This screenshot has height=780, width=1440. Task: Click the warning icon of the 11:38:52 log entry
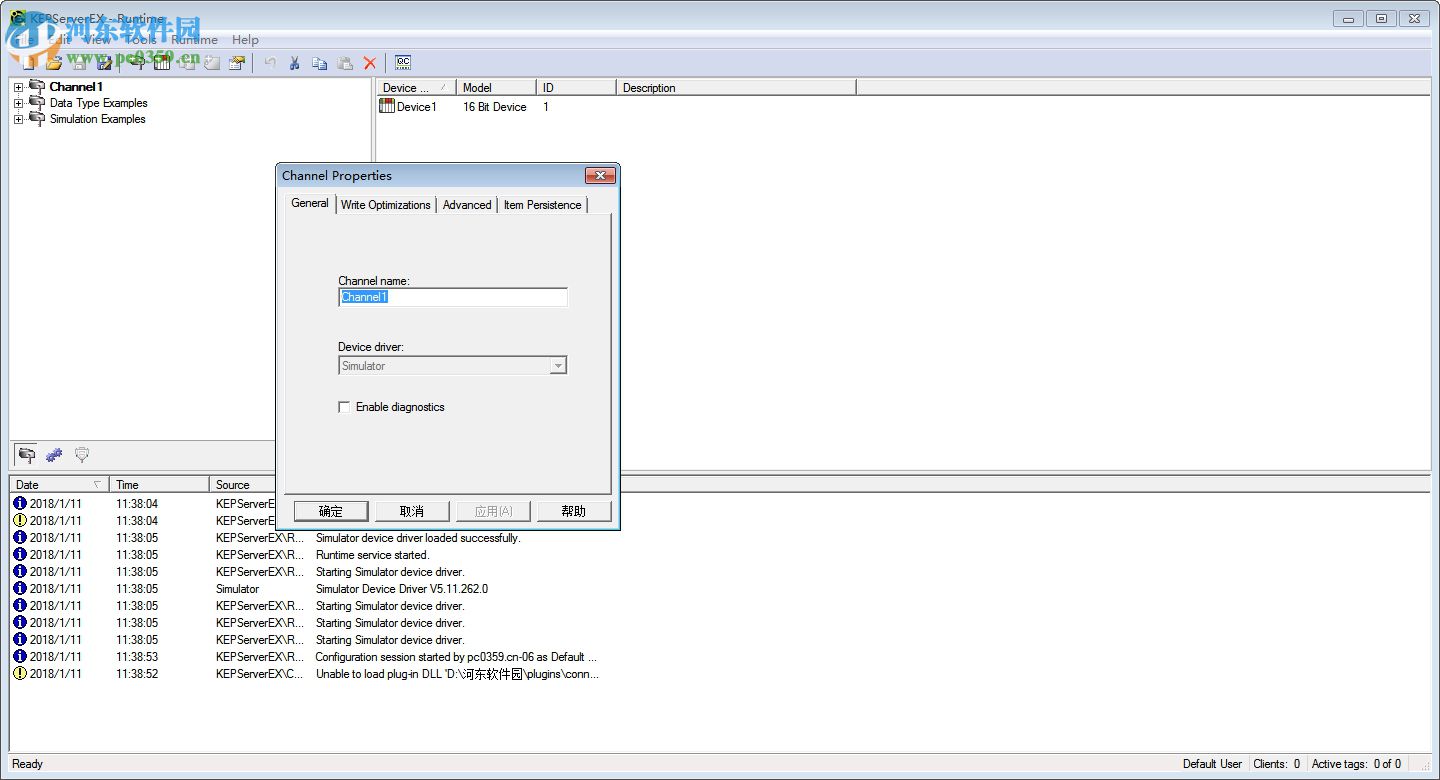[x=20, y=673]
